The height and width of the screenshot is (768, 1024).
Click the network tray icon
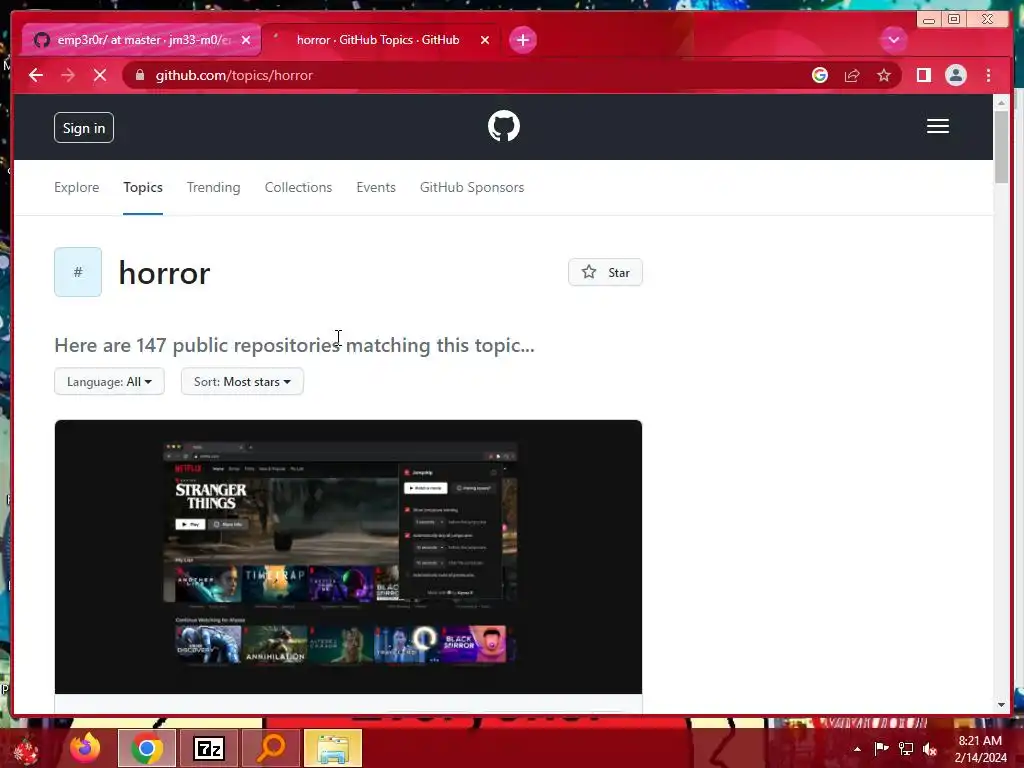pos(906,749)
